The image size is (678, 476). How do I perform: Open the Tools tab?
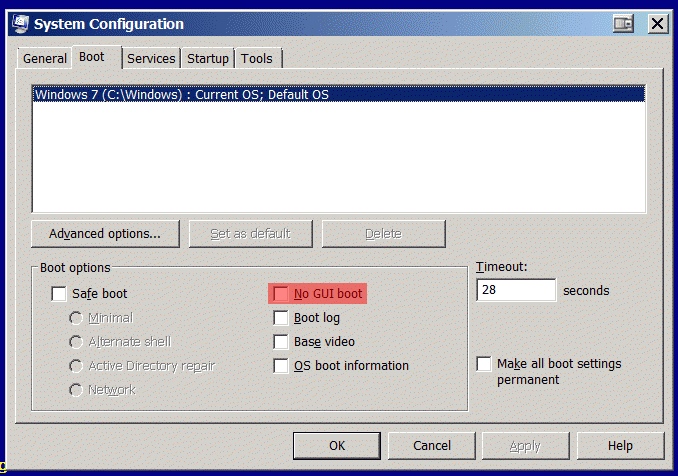[x=257, y=58]
